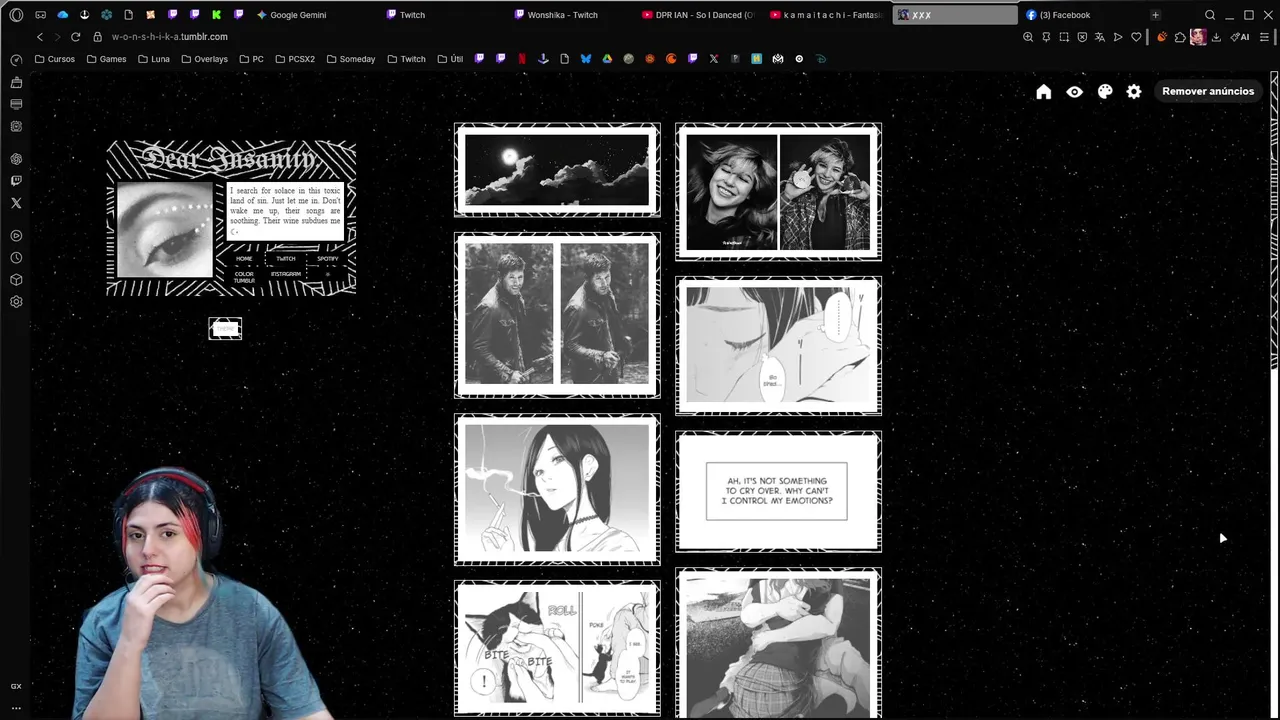Open History clock icon in sidebar
This screenshot has width=1280, height=720.
point(16,258)
